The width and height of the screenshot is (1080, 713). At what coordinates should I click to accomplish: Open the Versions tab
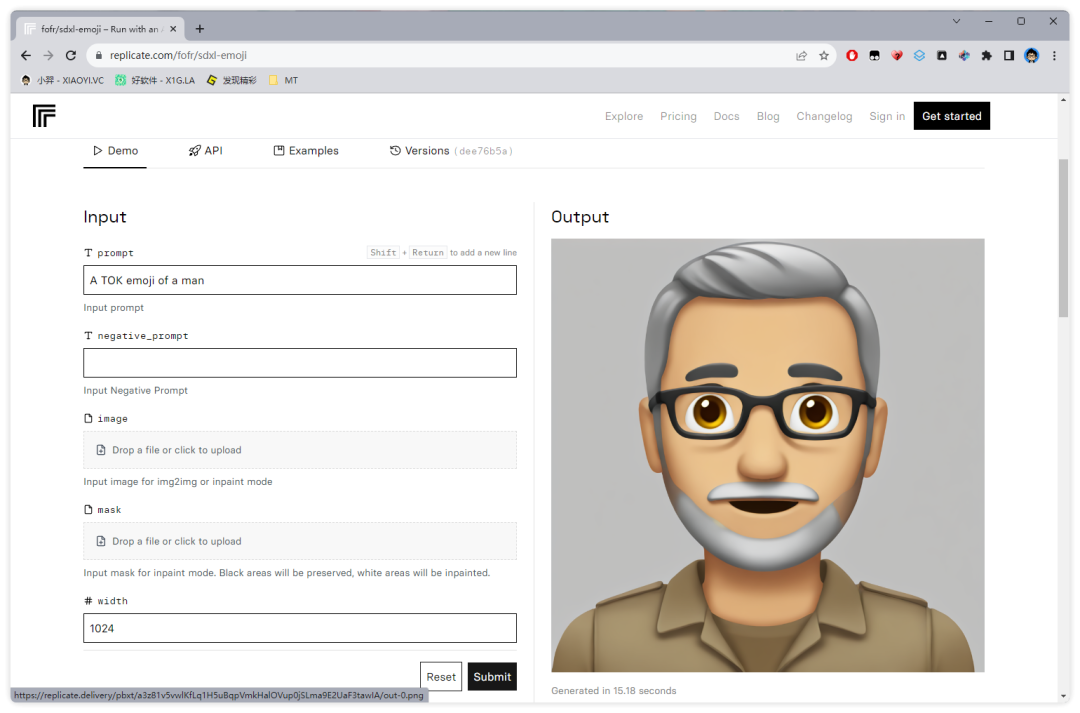coord(450,151)
